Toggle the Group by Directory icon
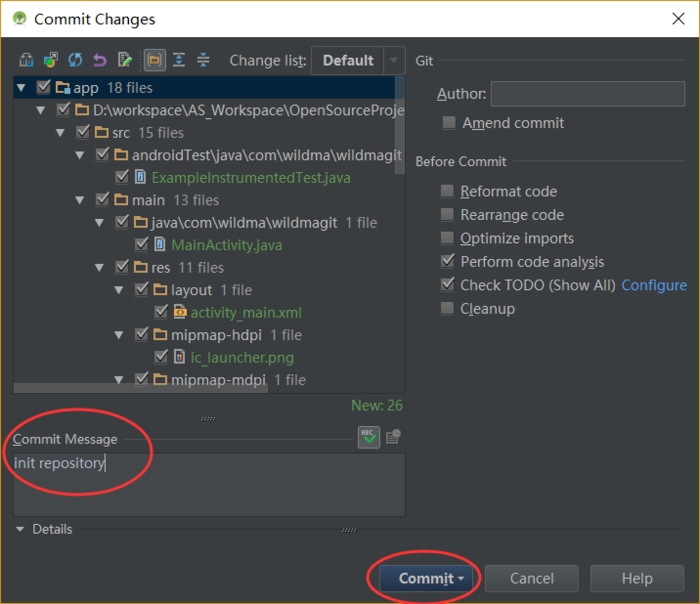700x604 pixels. click(x=154, y=60)
